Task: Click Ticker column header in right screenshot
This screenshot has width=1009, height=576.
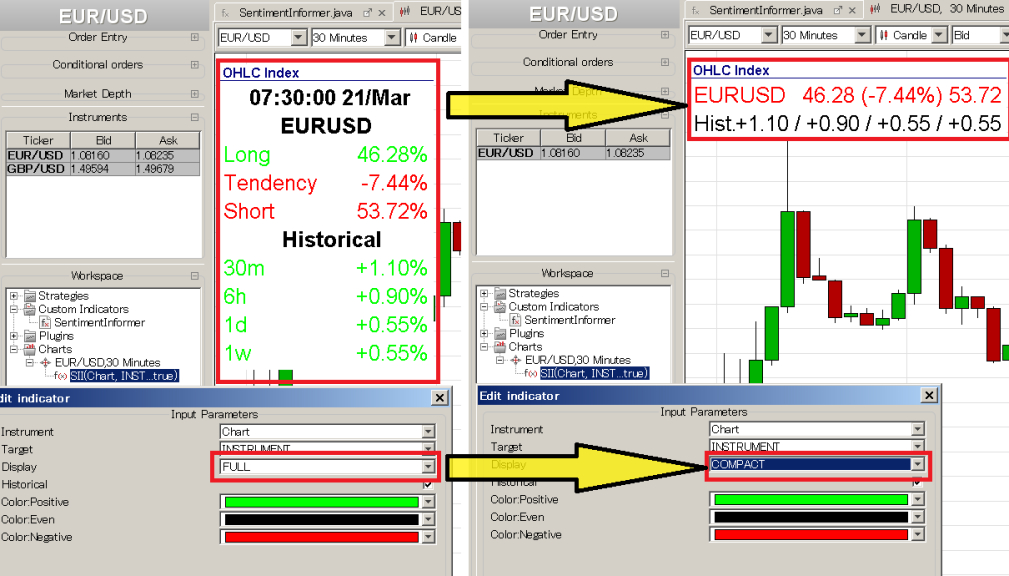Action: (508, 138)
